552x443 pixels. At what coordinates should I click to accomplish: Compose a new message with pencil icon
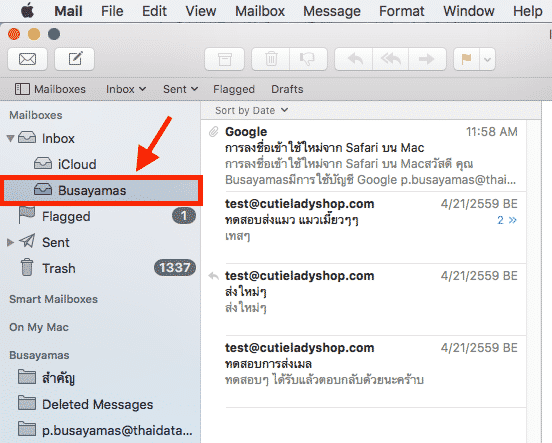click(x=75, y=59)
